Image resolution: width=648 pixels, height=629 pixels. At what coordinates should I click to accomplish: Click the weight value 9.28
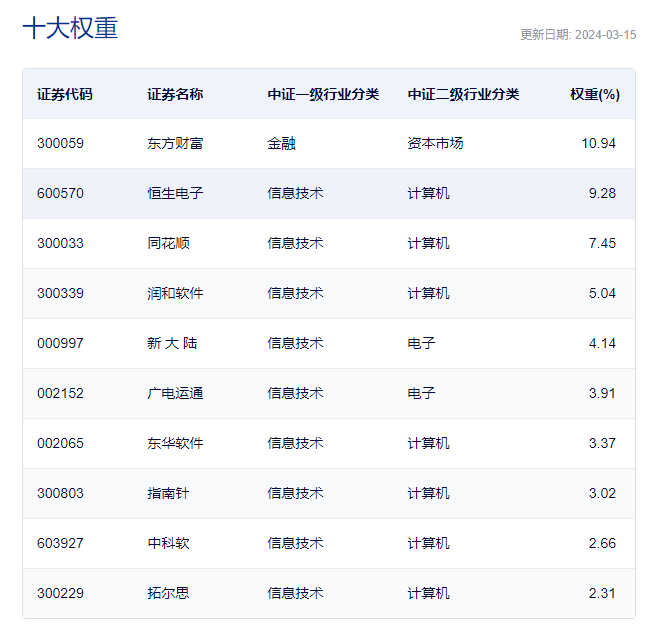click(602, 193)
